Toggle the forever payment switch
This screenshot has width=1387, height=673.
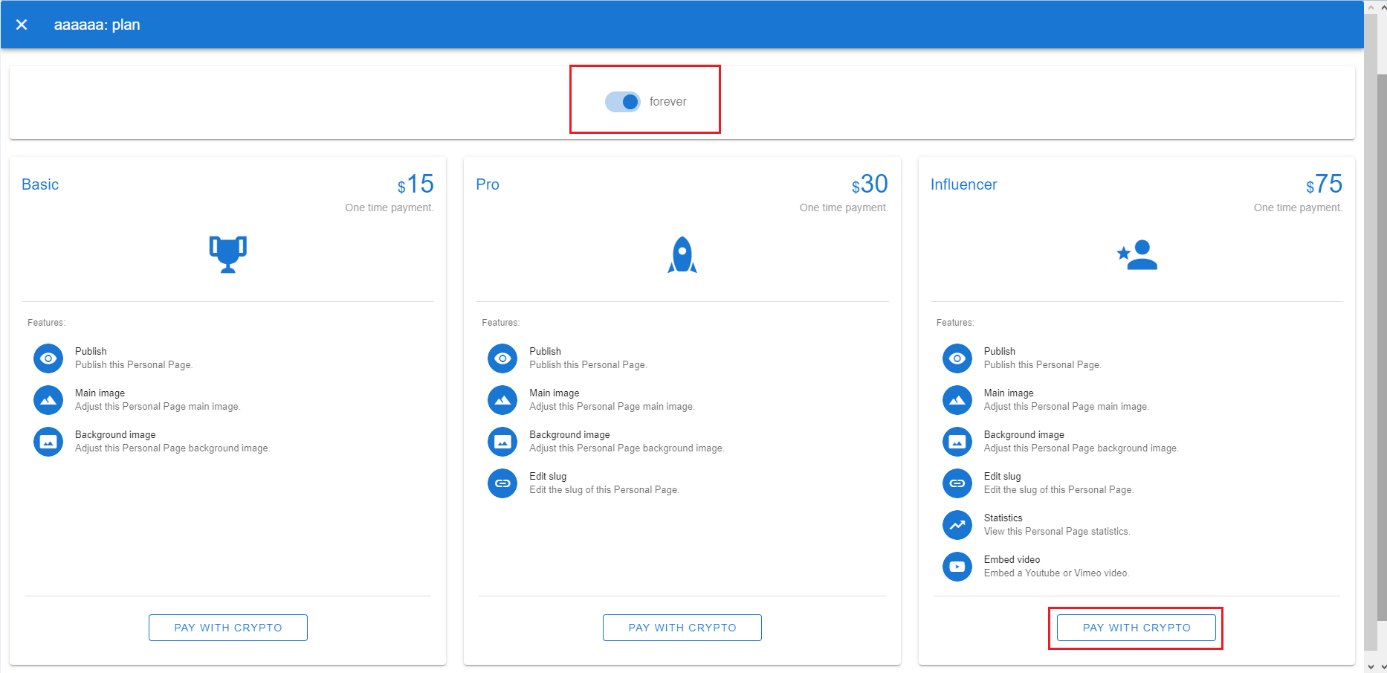pos(622,101)
